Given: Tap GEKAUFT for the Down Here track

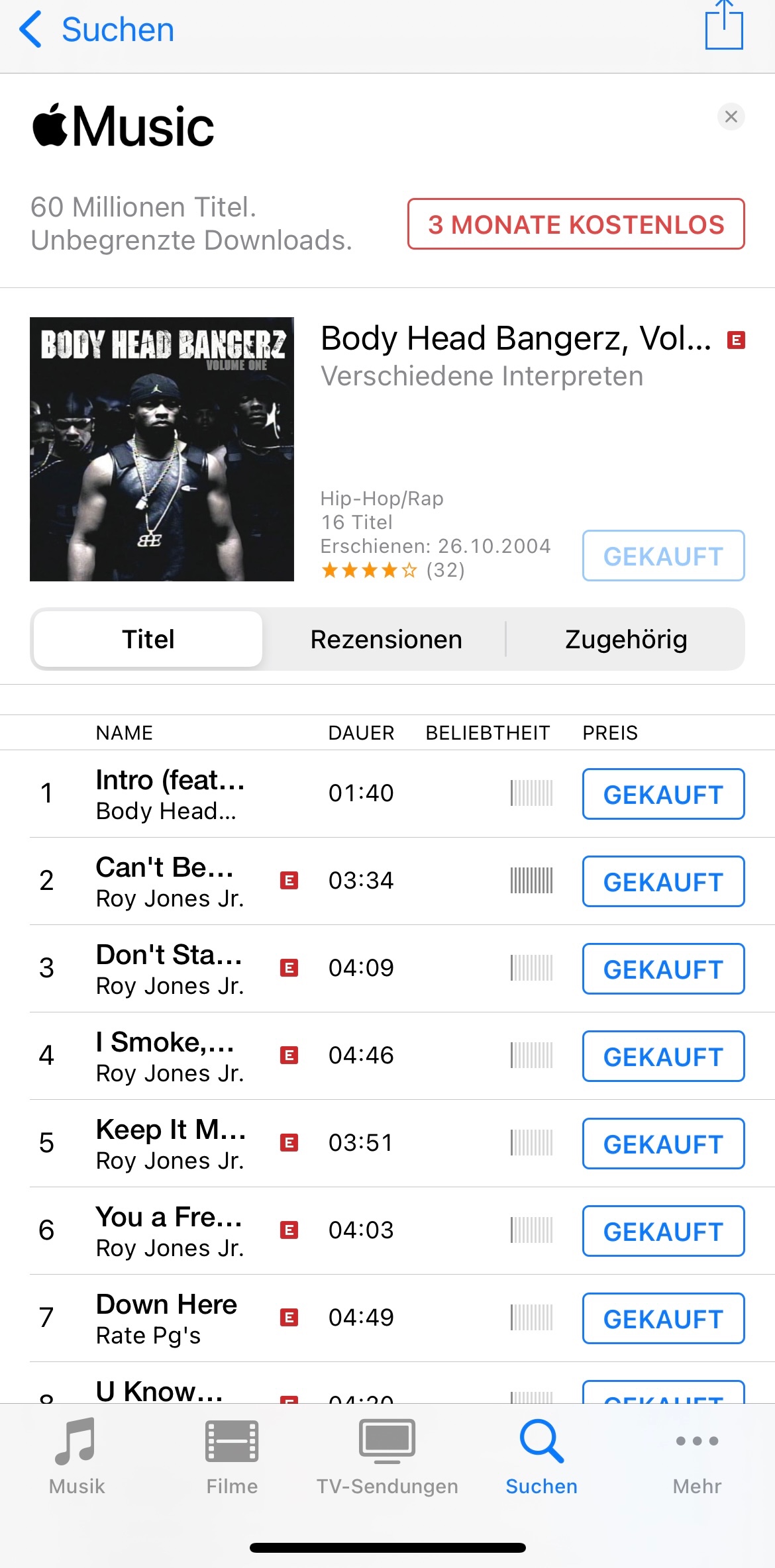Looking at the screenshot, I should point(664,1318).
